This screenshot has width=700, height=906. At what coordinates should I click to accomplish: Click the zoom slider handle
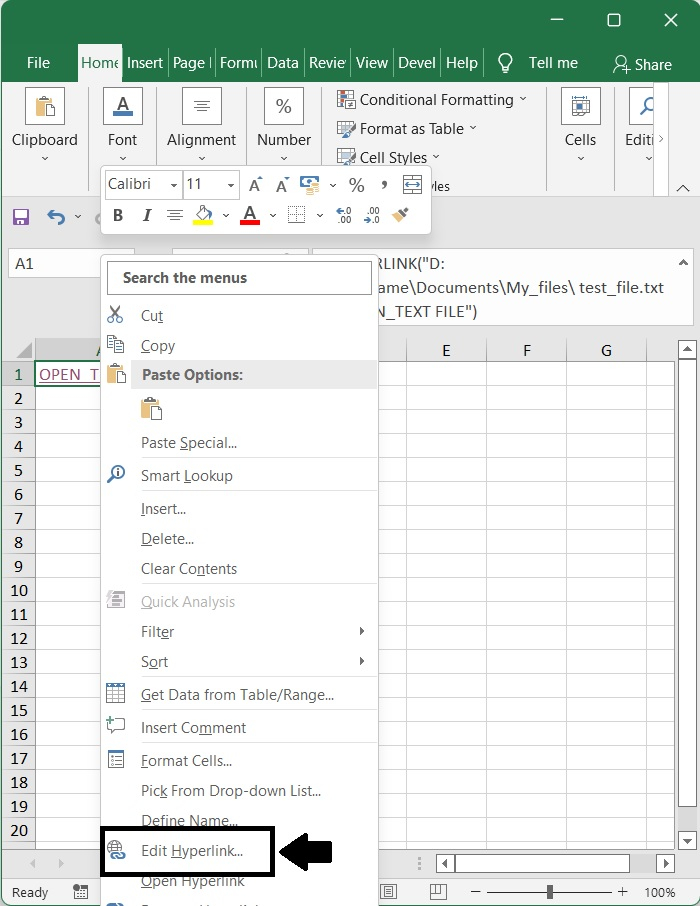549,892
